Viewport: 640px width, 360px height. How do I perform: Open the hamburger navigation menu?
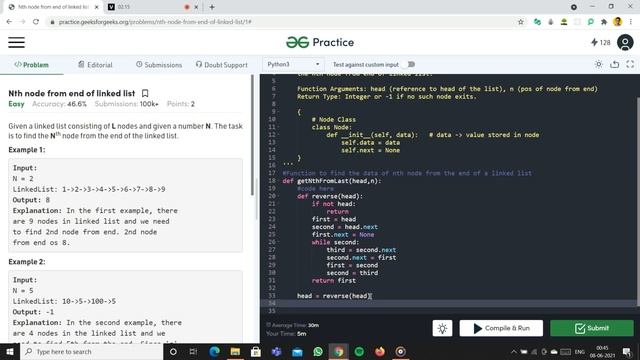pyautogui.click(x=16, y=42)
